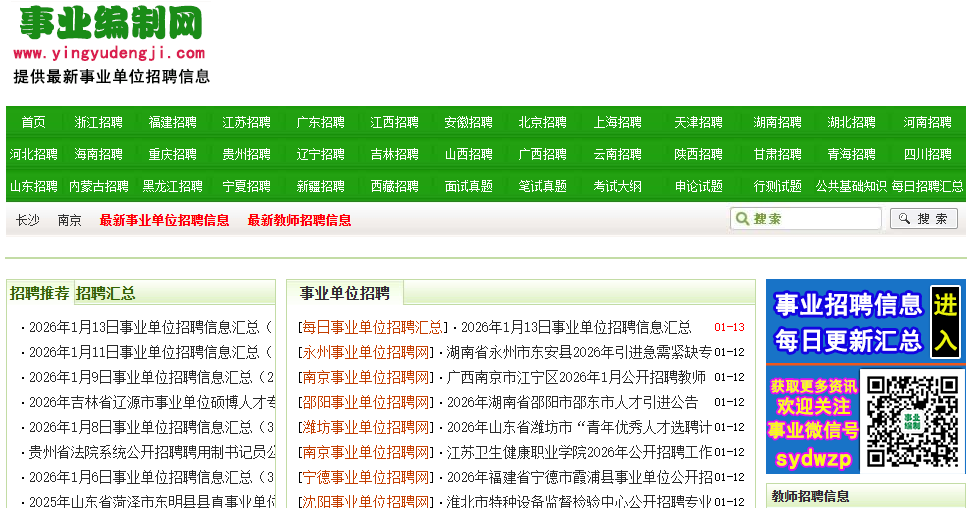The image size is (969, 508).
Task: Select 江西招聘 in the nav
Action: pos(394,122)
